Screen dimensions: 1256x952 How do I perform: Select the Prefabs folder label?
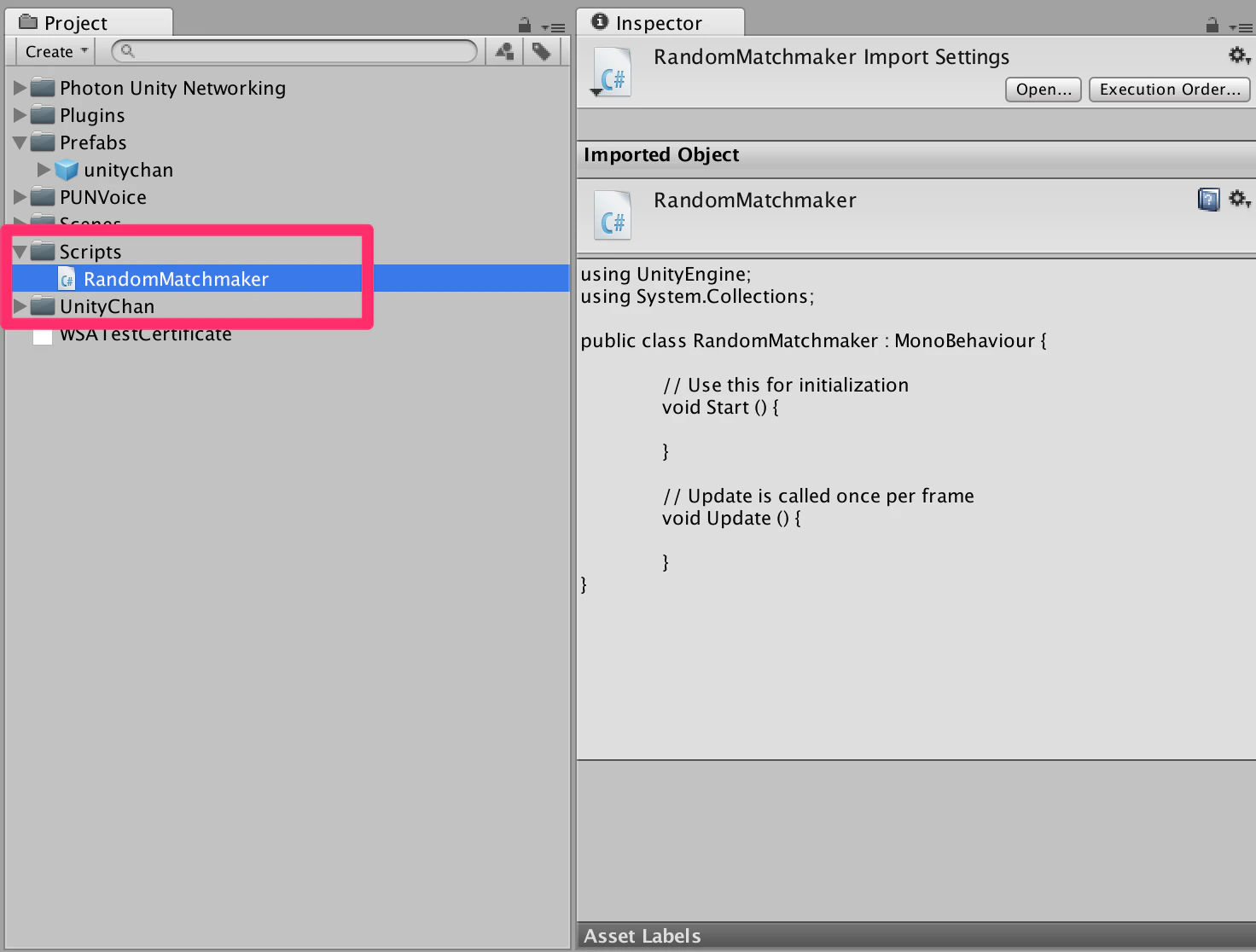coord(93,142)
